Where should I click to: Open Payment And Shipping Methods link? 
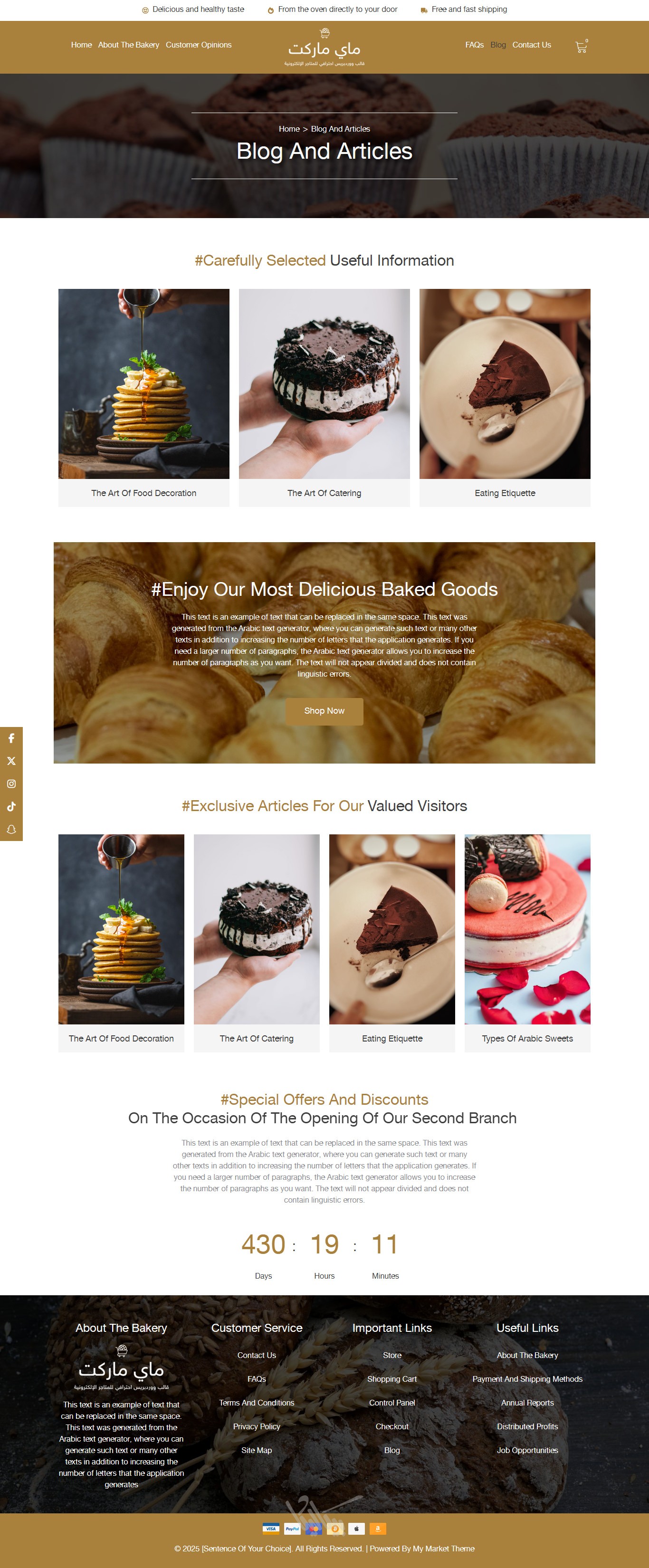pos(527,1379)
